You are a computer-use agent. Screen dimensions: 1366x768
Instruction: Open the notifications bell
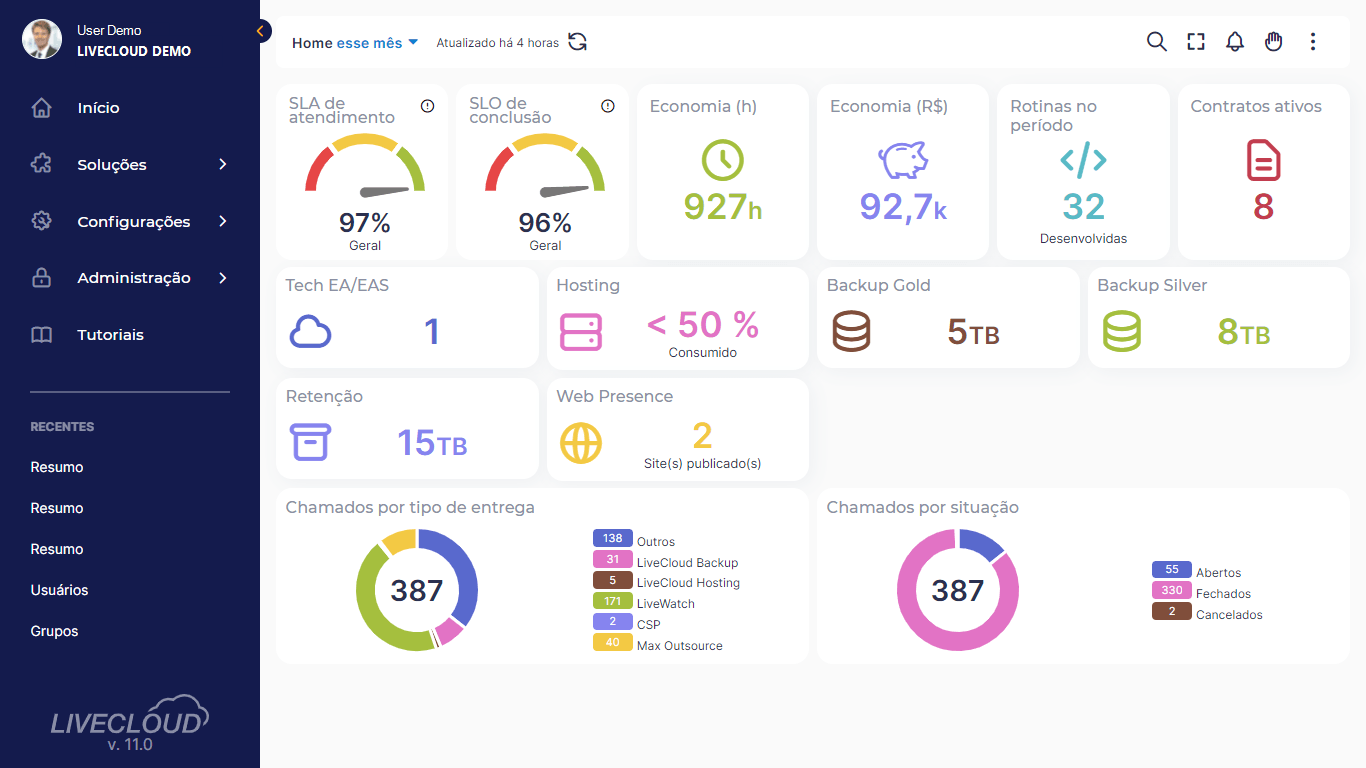[x=1235, y=42]
